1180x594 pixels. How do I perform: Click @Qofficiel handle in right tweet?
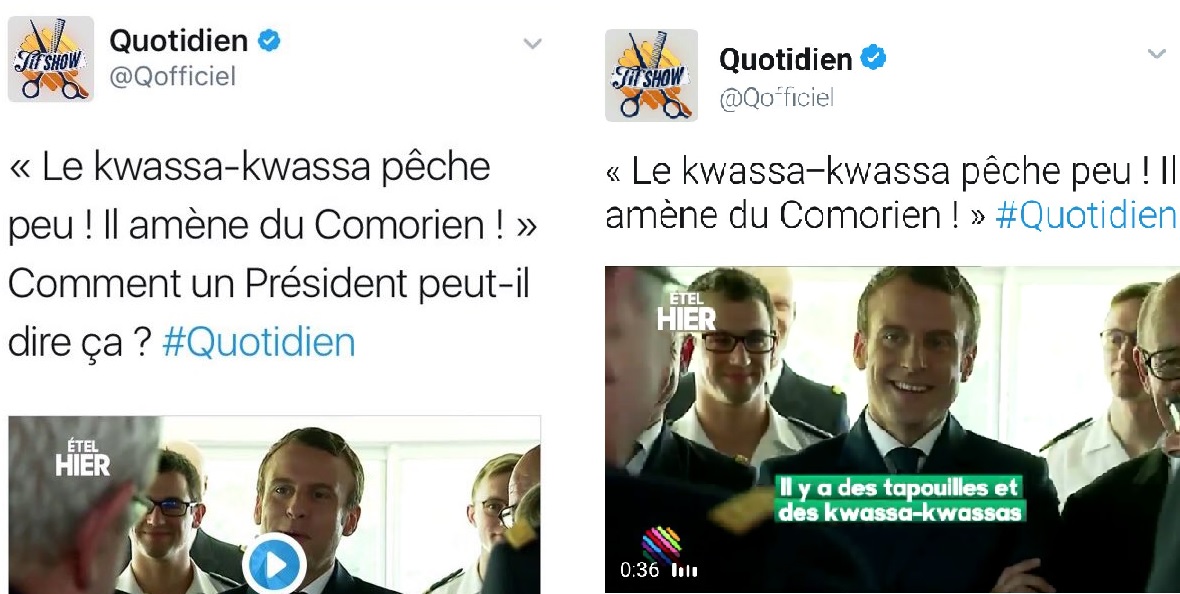click(x=777, y=98)
